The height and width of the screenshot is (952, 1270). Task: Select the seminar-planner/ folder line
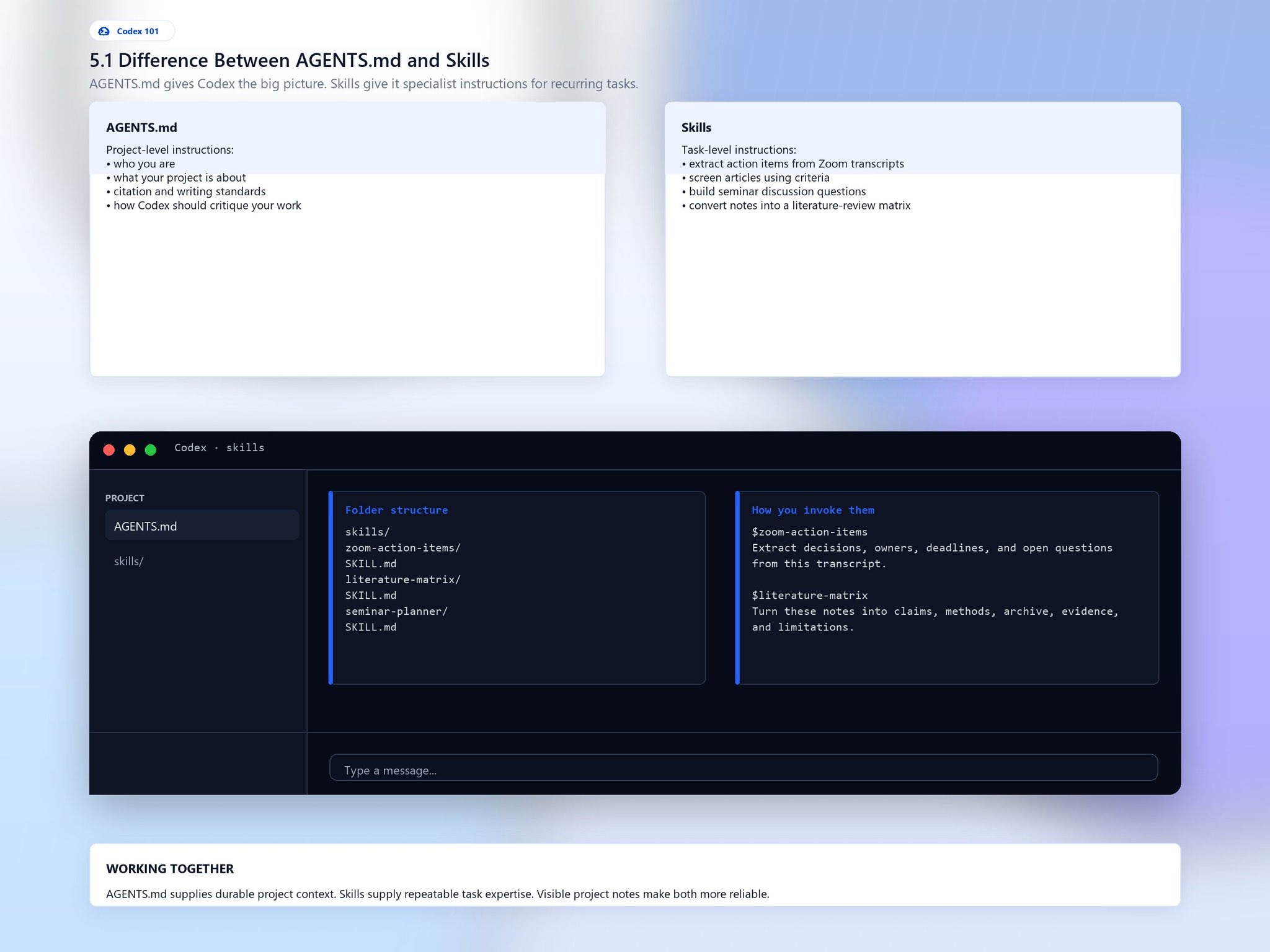(x=397, y=611)
